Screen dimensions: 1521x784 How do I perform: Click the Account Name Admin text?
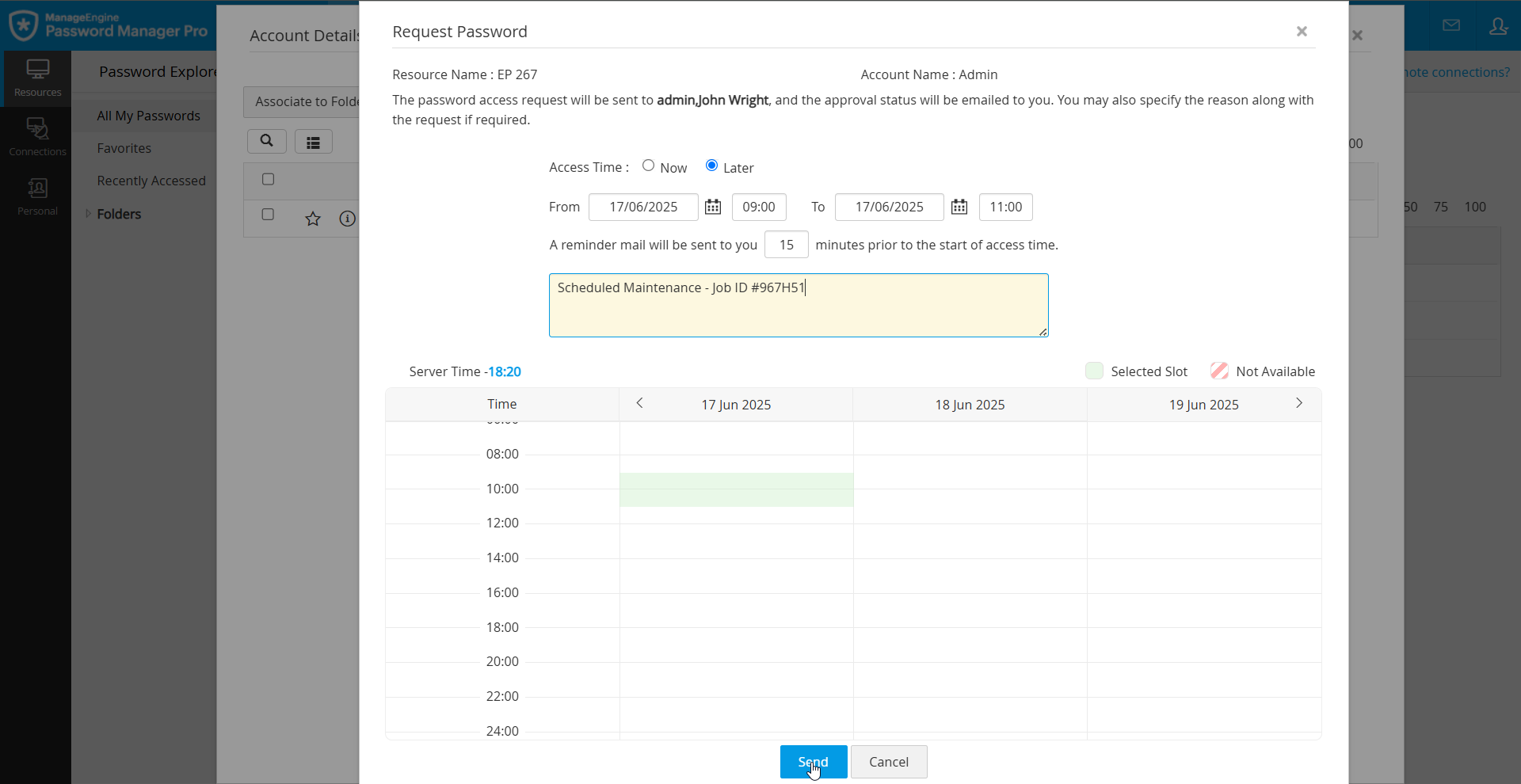click(x=929, y=74)
